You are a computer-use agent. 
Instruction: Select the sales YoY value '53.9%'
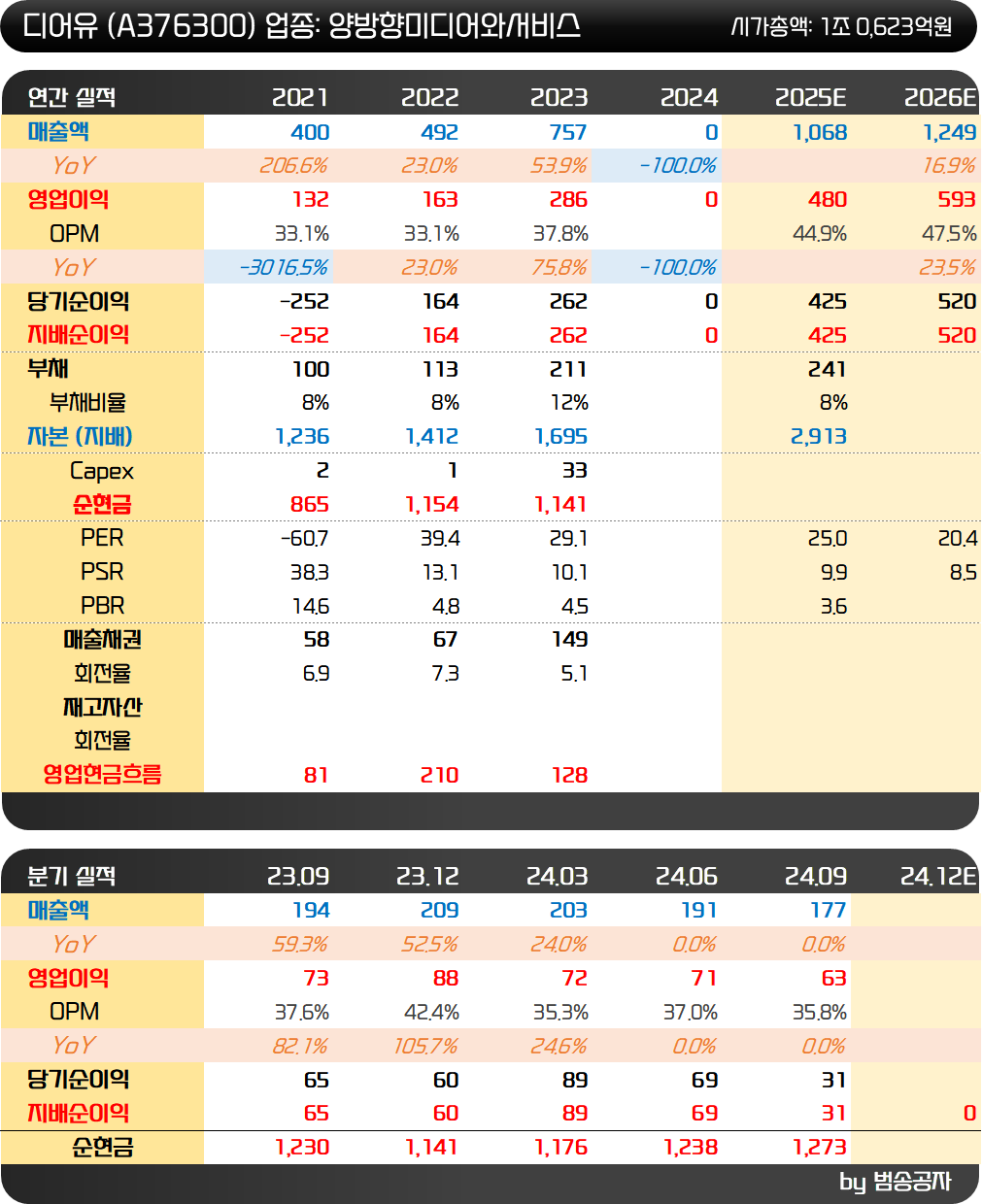click(559, 166)
